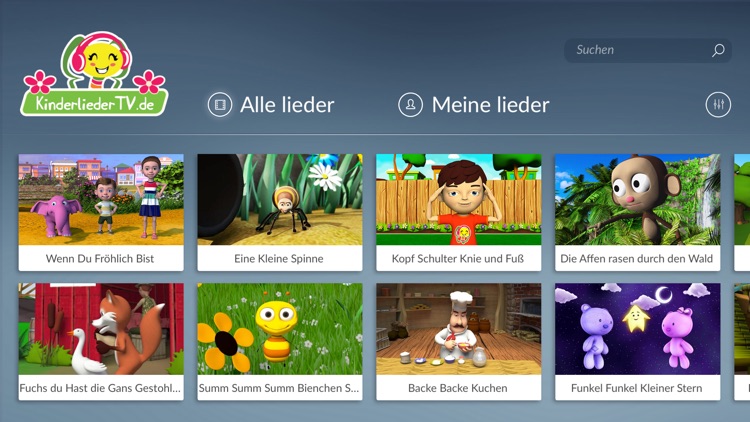
Task: Select the title Wenn Du Fröhlich Bist
Action: pyautogui.click(x=100, y=259)
